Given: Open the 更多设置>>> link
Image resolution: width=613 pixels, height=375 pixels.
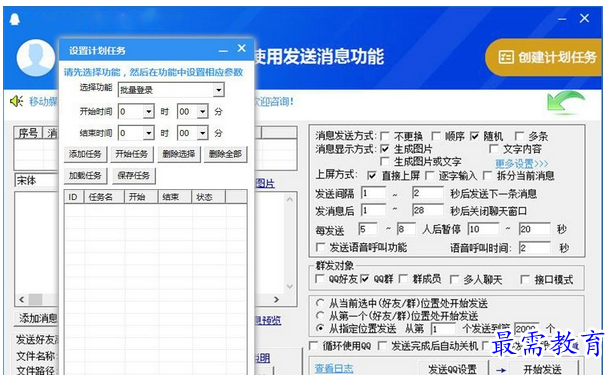Looking at the screenshot, I should 522,163.
